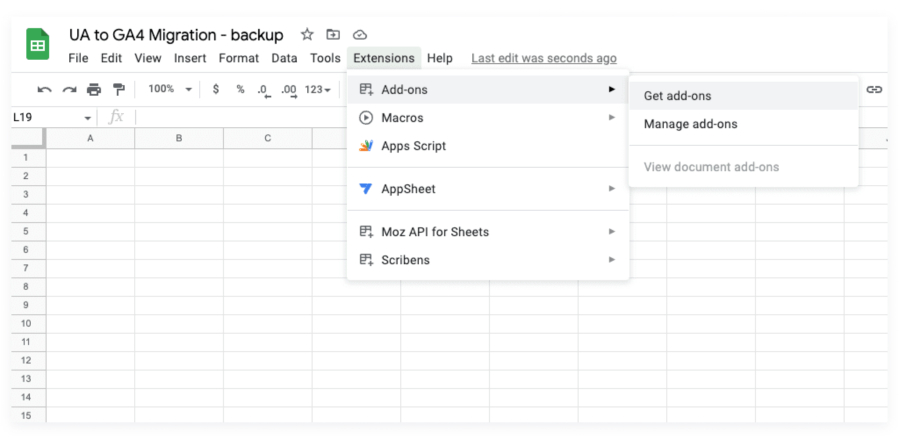The height and width of the screenshot is (439, 899).
Task: Open the File menu
Action: click(x=78, y=58)
